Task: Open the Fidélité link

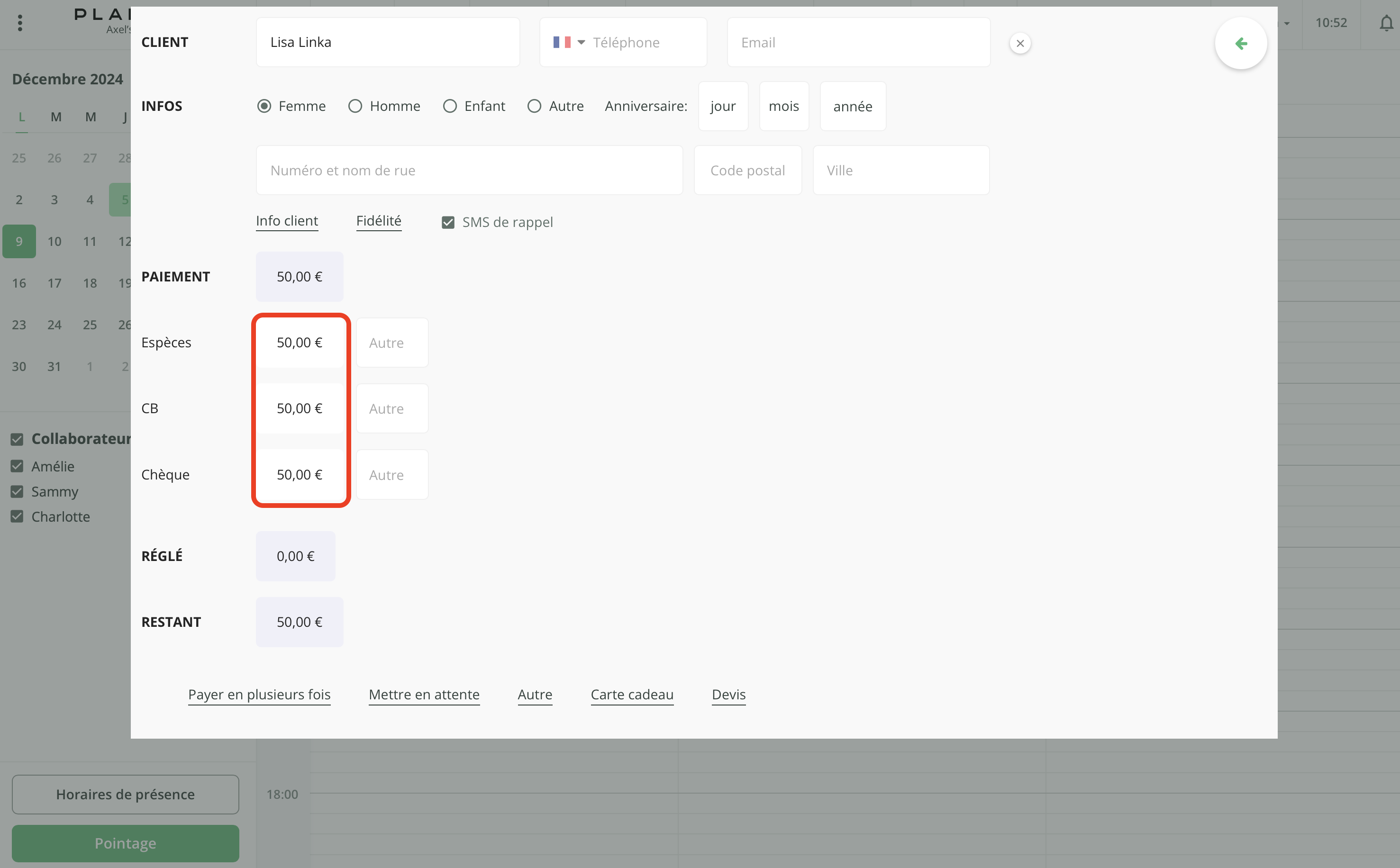Action: (x=378, y=221)
